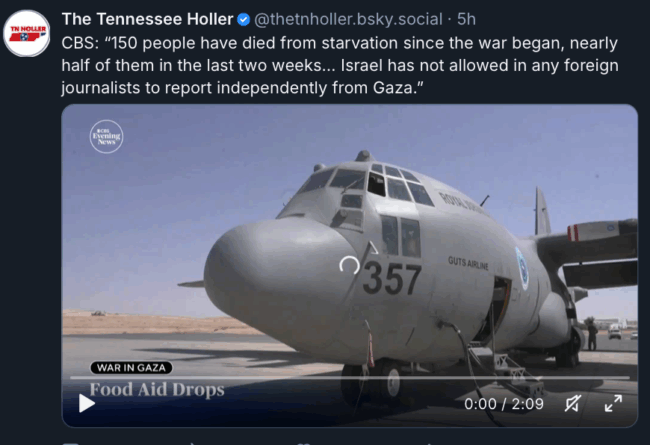Click the loading spinner in the video center
This screenshot has height=445, width=650.
(349, 265)
